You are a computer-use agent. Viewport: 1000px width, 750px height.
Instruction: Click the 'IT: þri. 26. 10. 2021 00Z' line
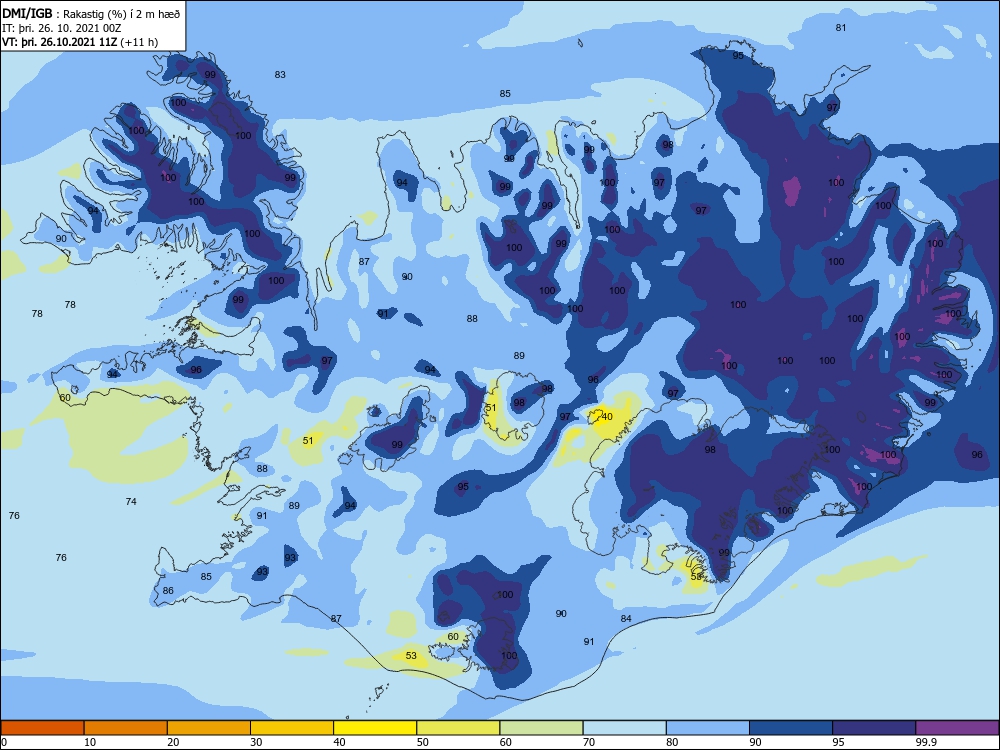[62, 28]
